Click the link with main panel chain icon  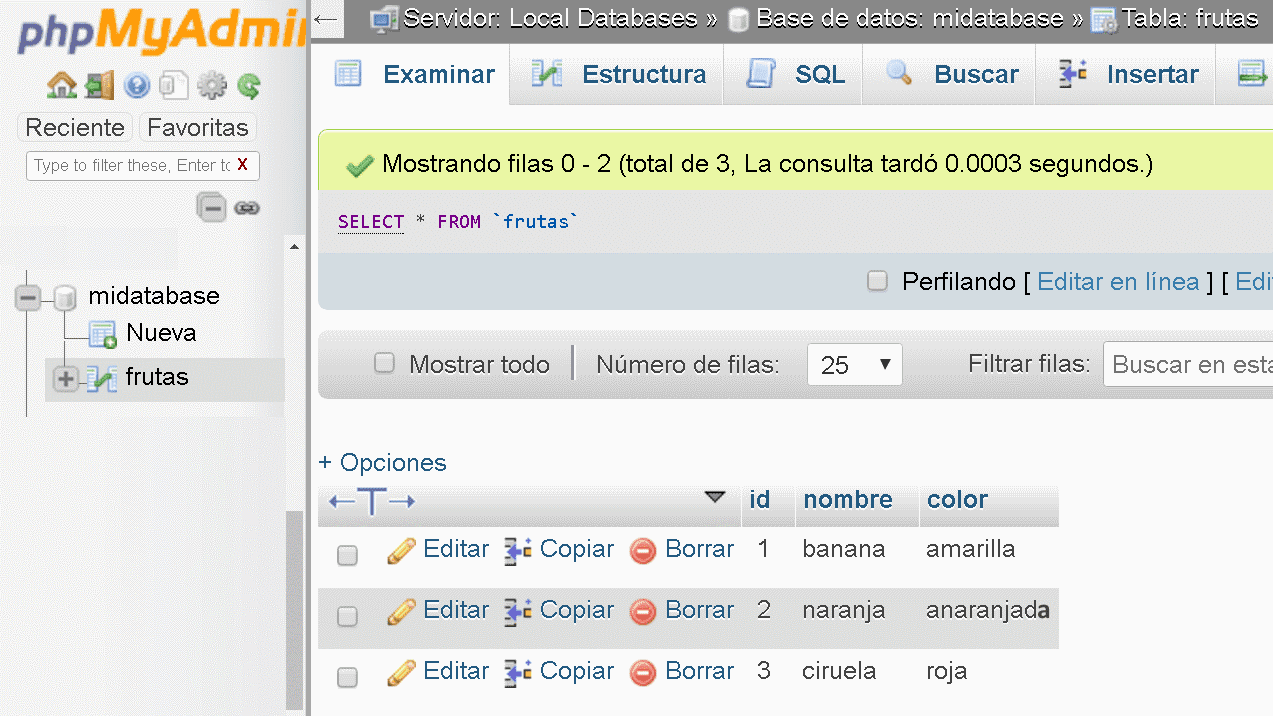tap(247, 208)
